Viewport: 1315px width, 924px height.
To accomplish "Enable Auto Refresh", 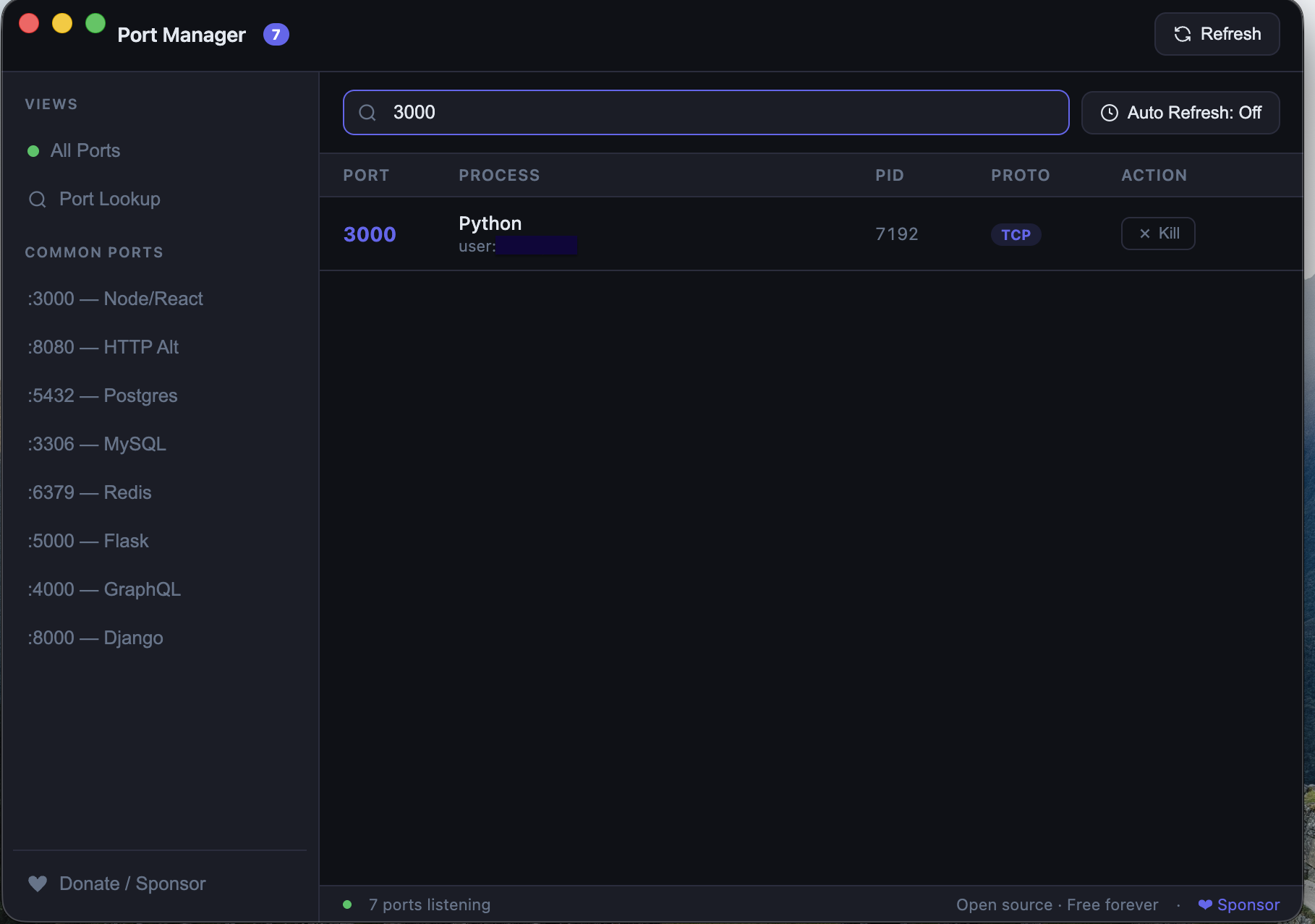I will pyautogui.click(x=1180, y=112).
